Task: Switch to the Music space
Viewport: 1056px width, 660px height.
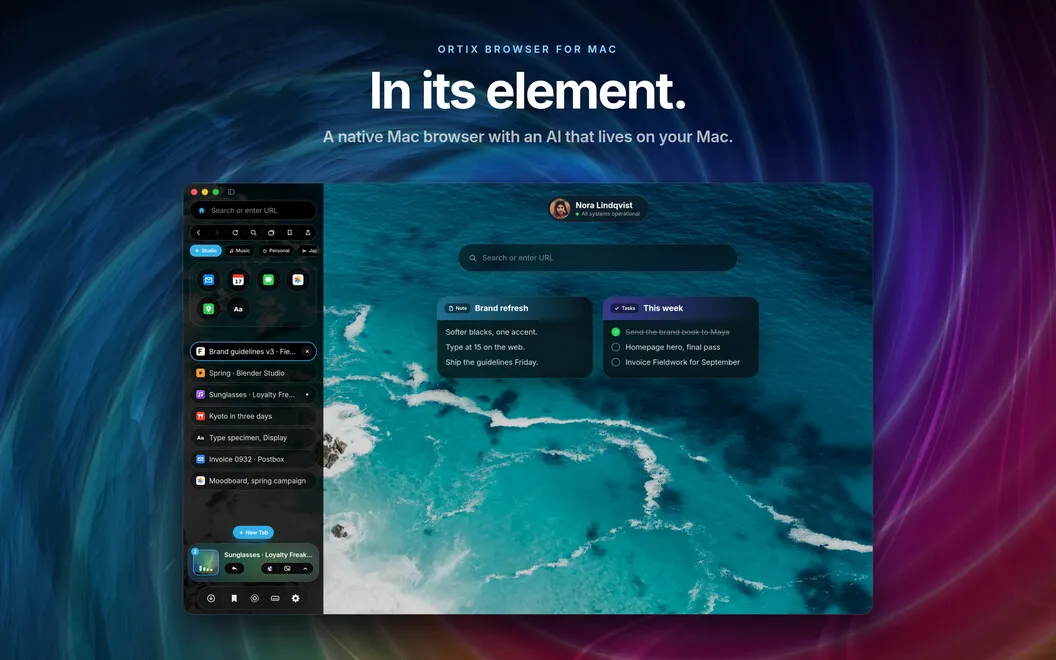Action: (239, 251)
